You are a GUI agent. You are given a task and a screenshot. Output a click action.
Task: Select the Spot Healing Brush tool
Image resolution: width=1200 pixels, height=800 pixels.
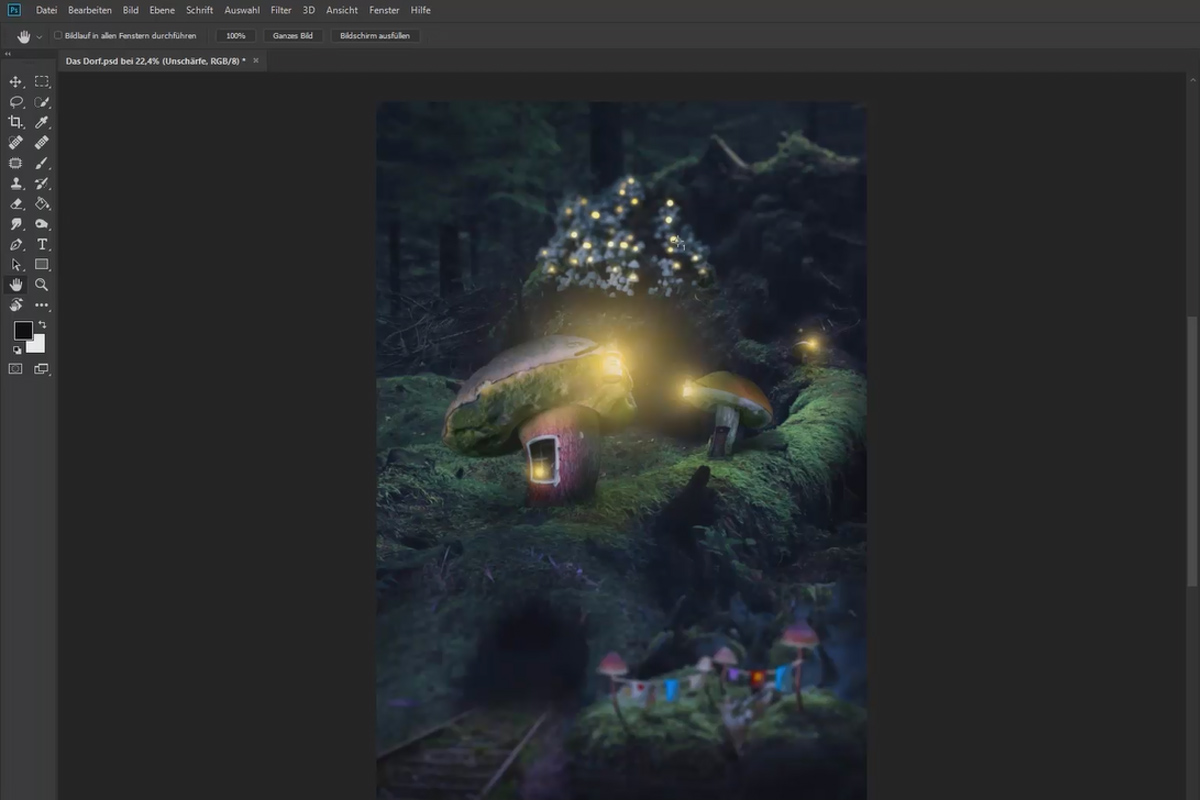tap(16, 143)
